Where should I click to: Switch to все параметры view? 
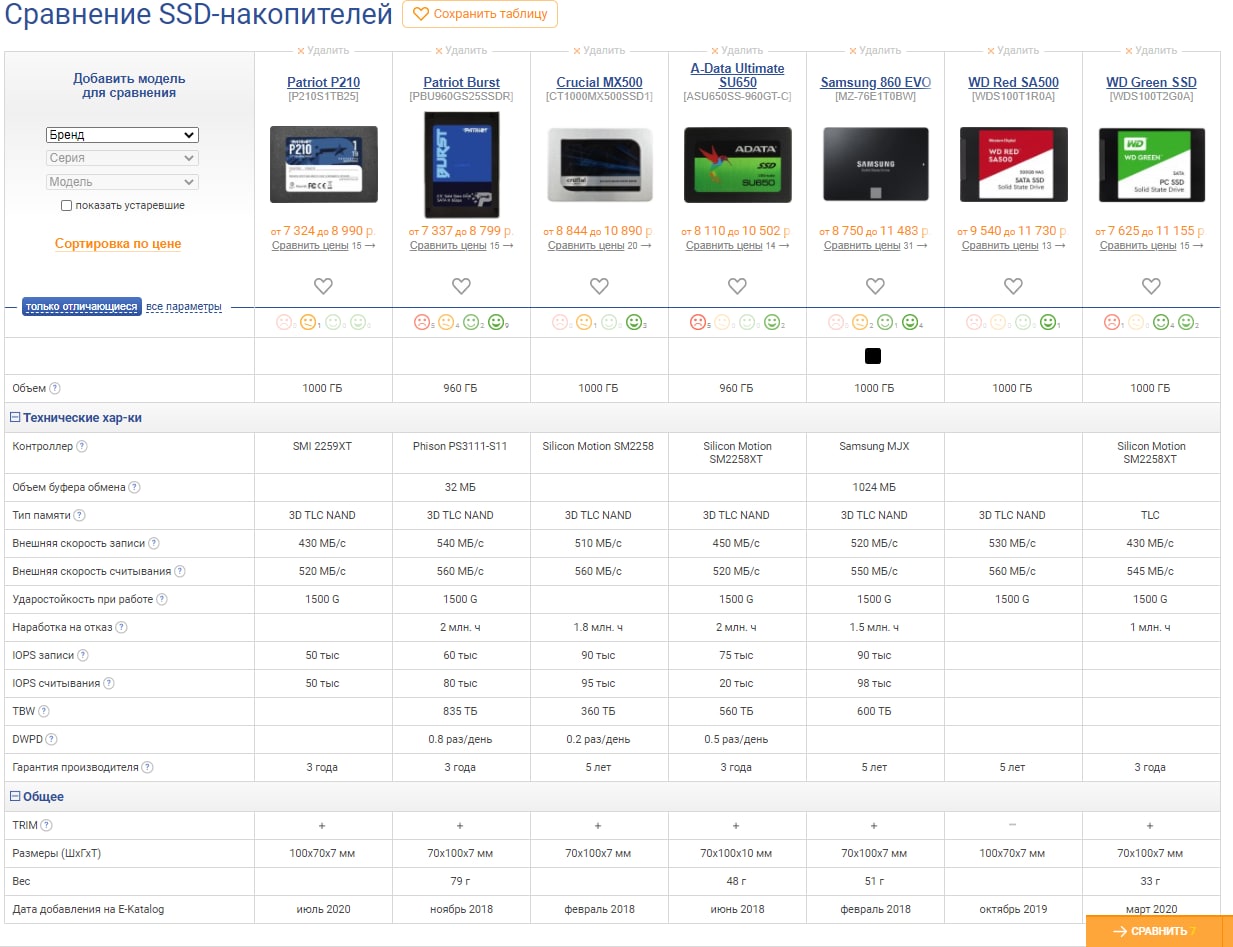pos(184,307)
